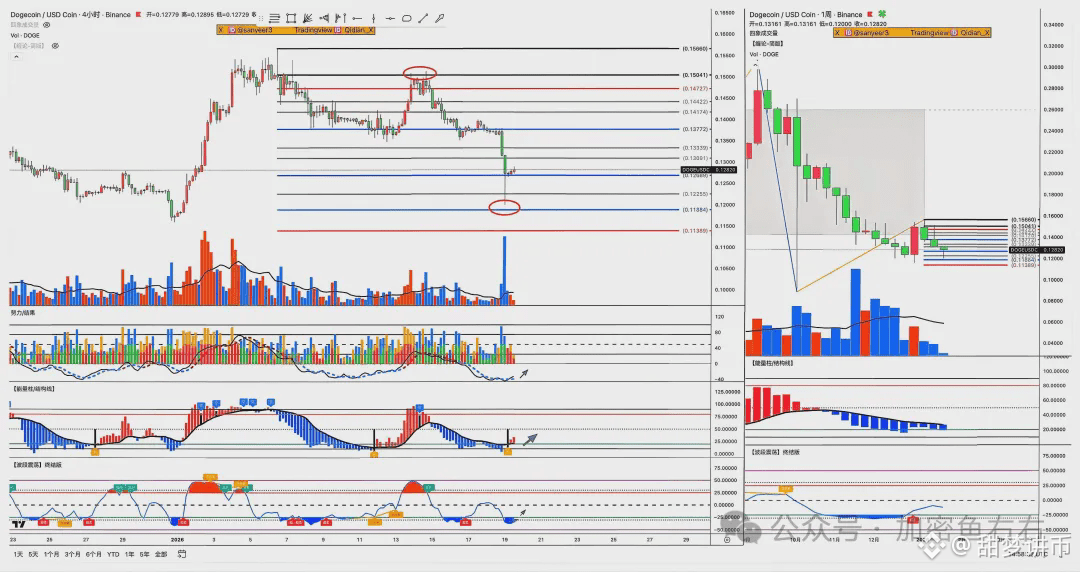
Task: Click Qidian_X text in weekly chart banner
Action: pyautogui.click(x=975, y=32)
